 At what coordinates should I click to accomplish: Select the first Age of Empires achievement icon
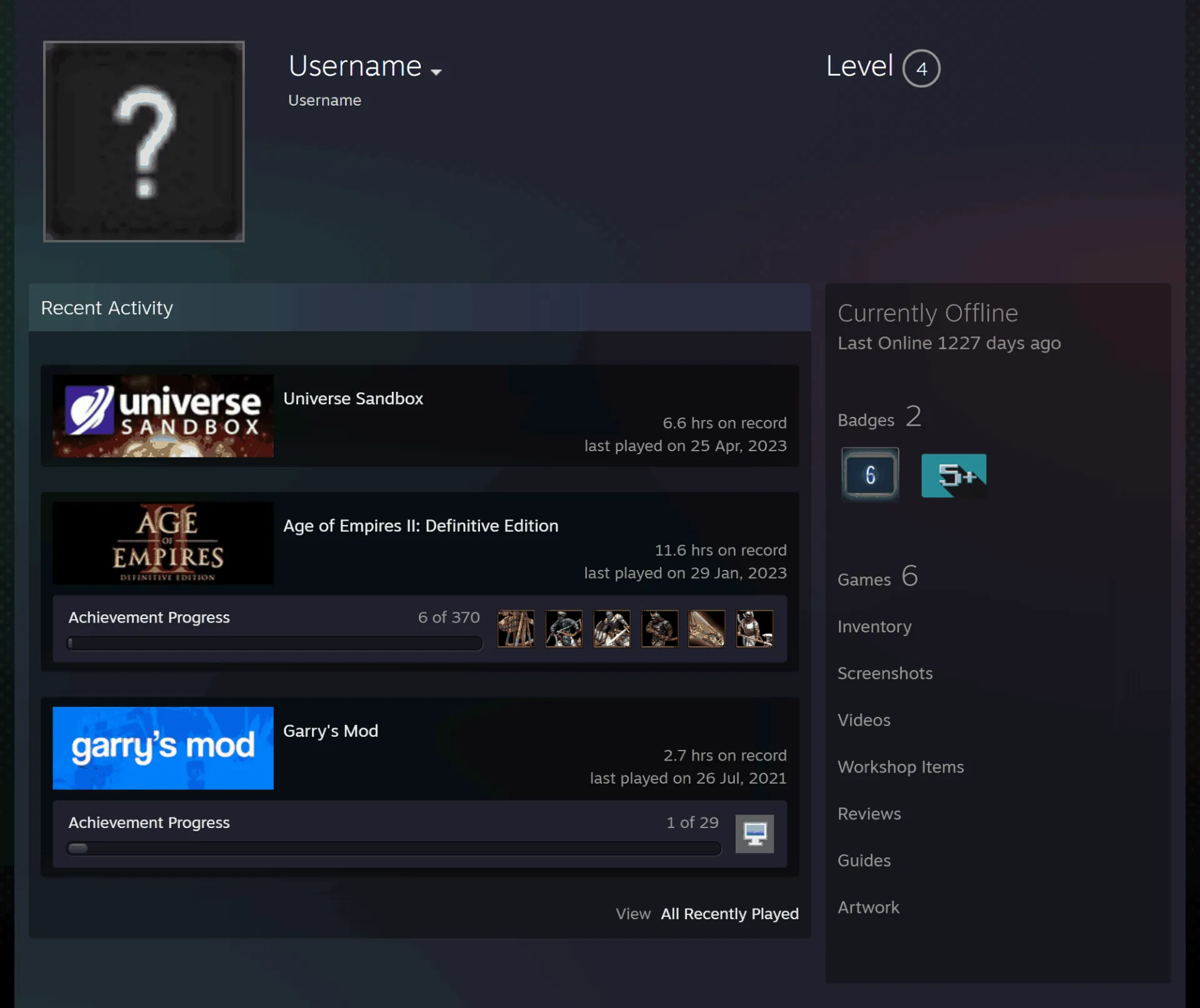(516, 629)
